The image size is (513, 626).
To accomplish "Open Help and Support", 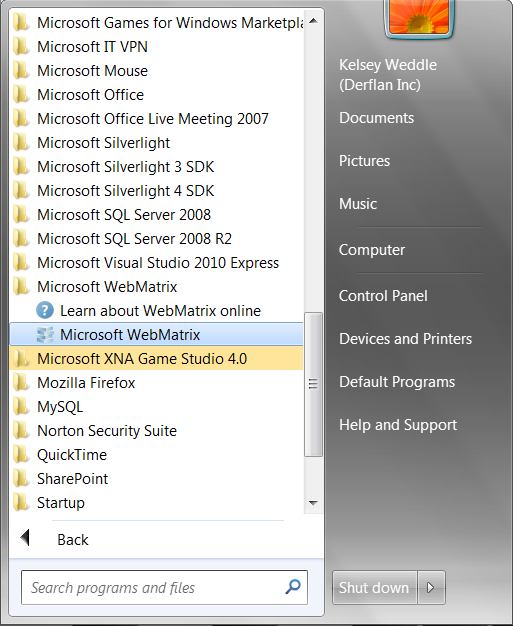I will tap(398, 425).
